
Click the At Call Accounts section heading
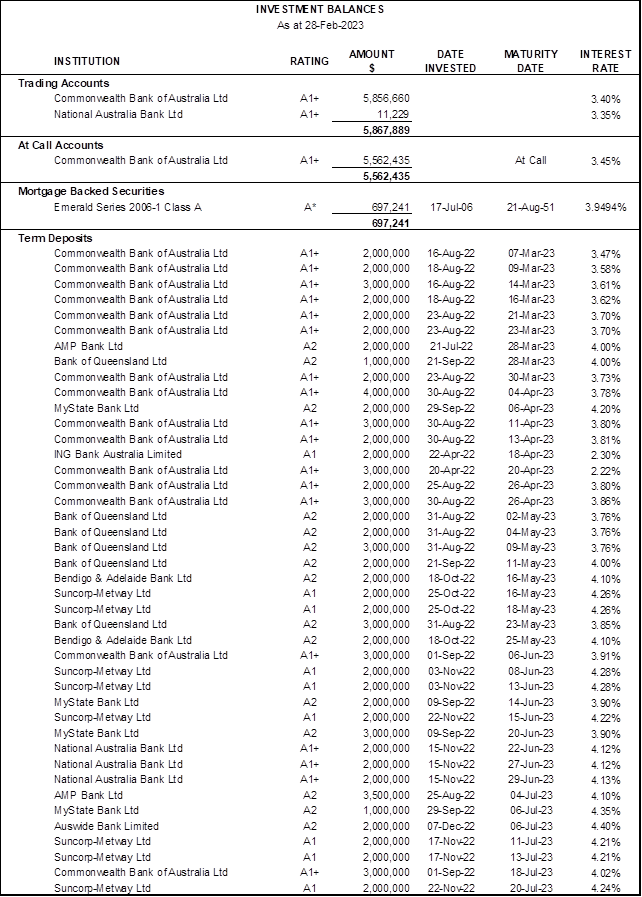pyautogui.click(x=61, y=145)
